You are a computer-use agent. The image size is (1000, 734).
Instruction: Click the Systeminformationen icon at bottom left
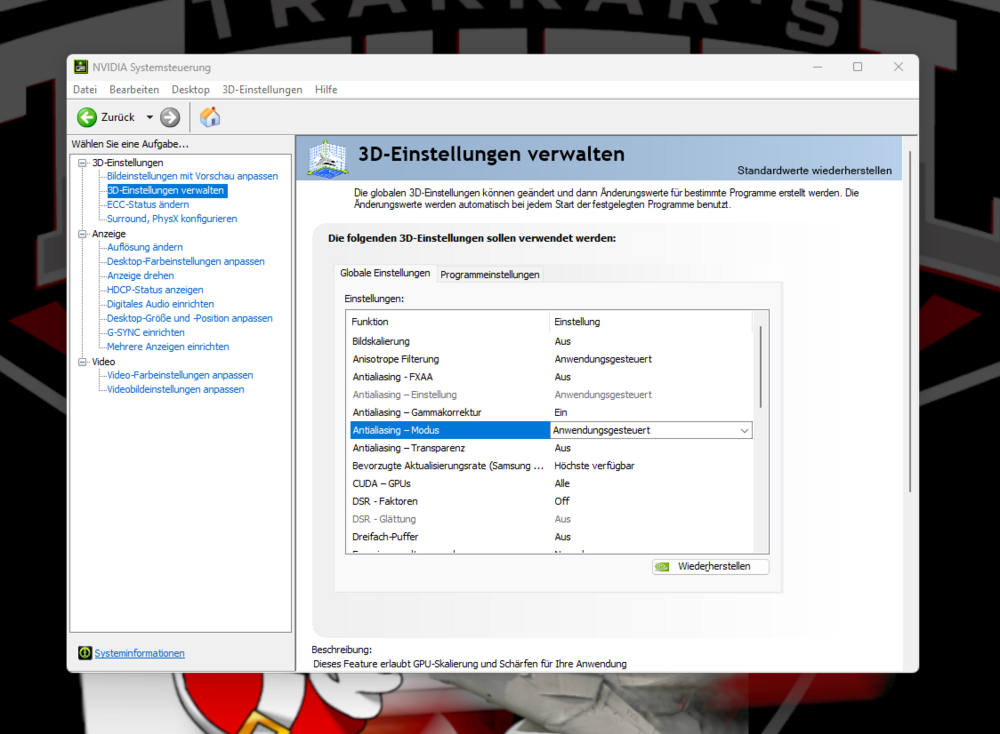click(x=84, y=652)
